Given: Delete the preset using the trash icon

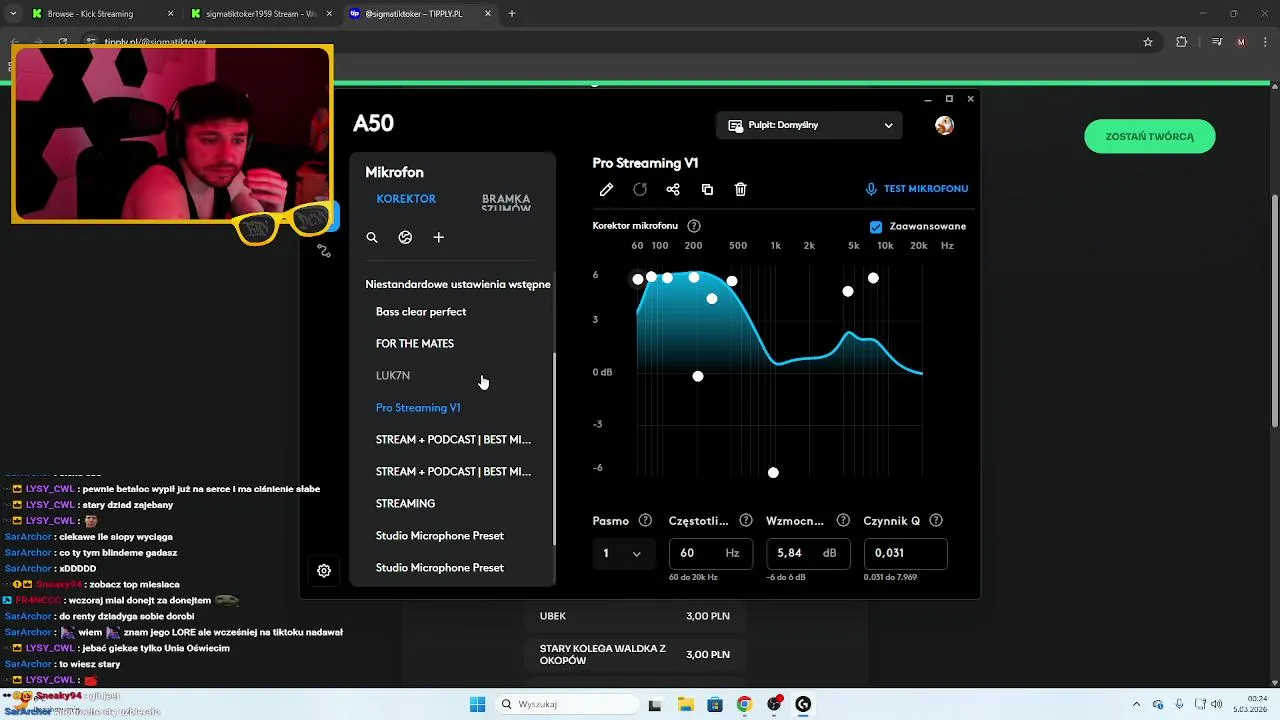Looking at the screenshot, I should 741,189.
